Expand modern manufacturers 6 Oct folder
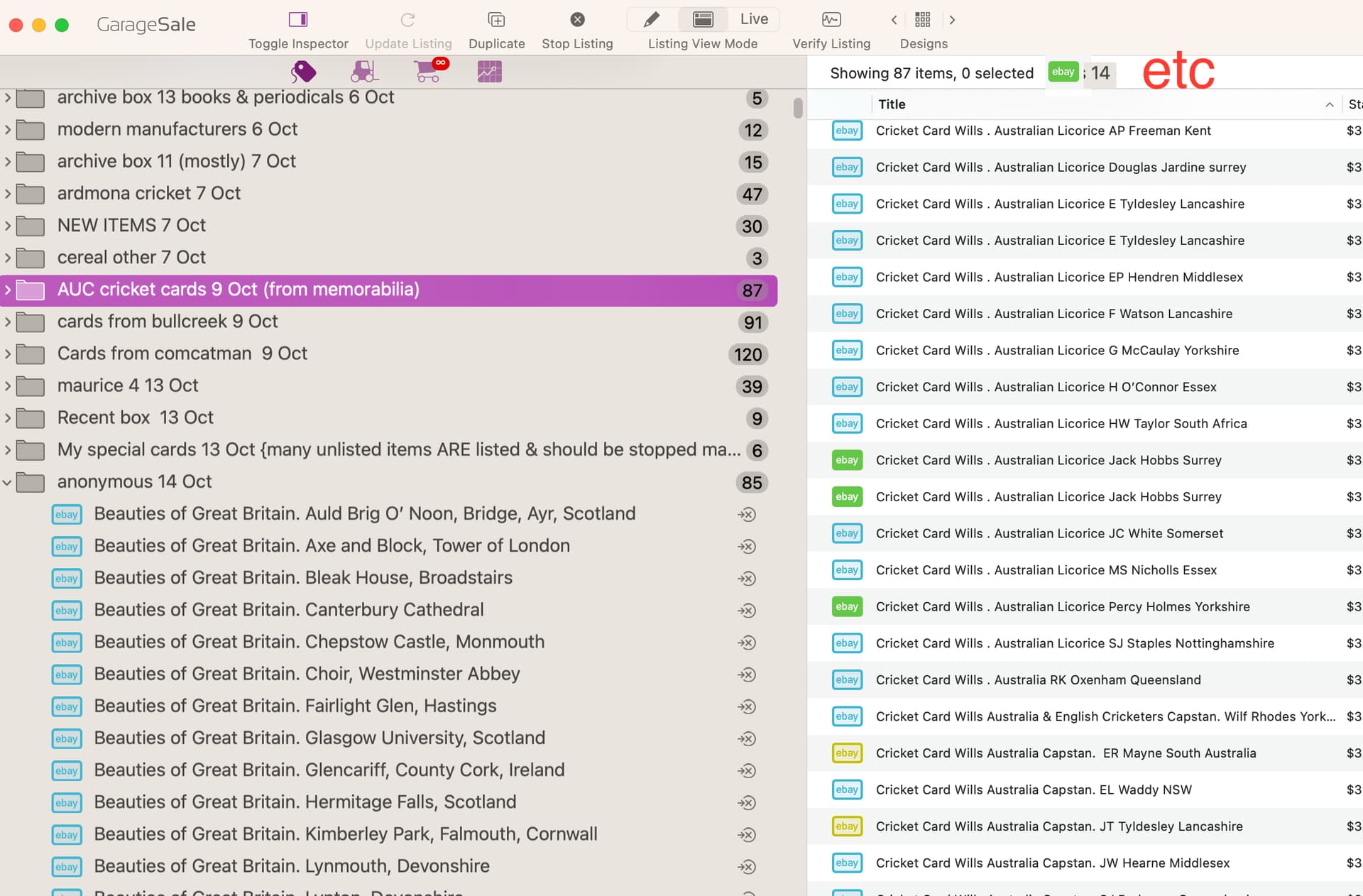This screenshot has height=896, width=1363. point(8,129)
